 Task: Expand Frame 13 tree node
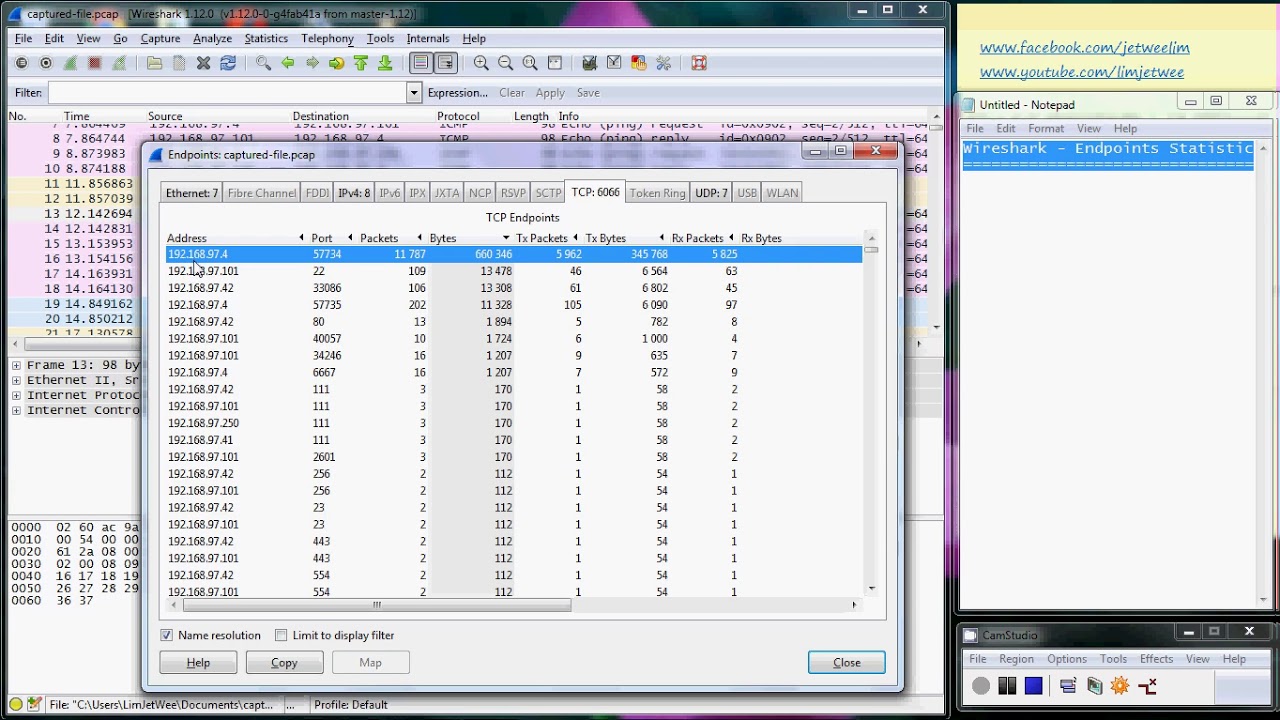tap(16, 365)
